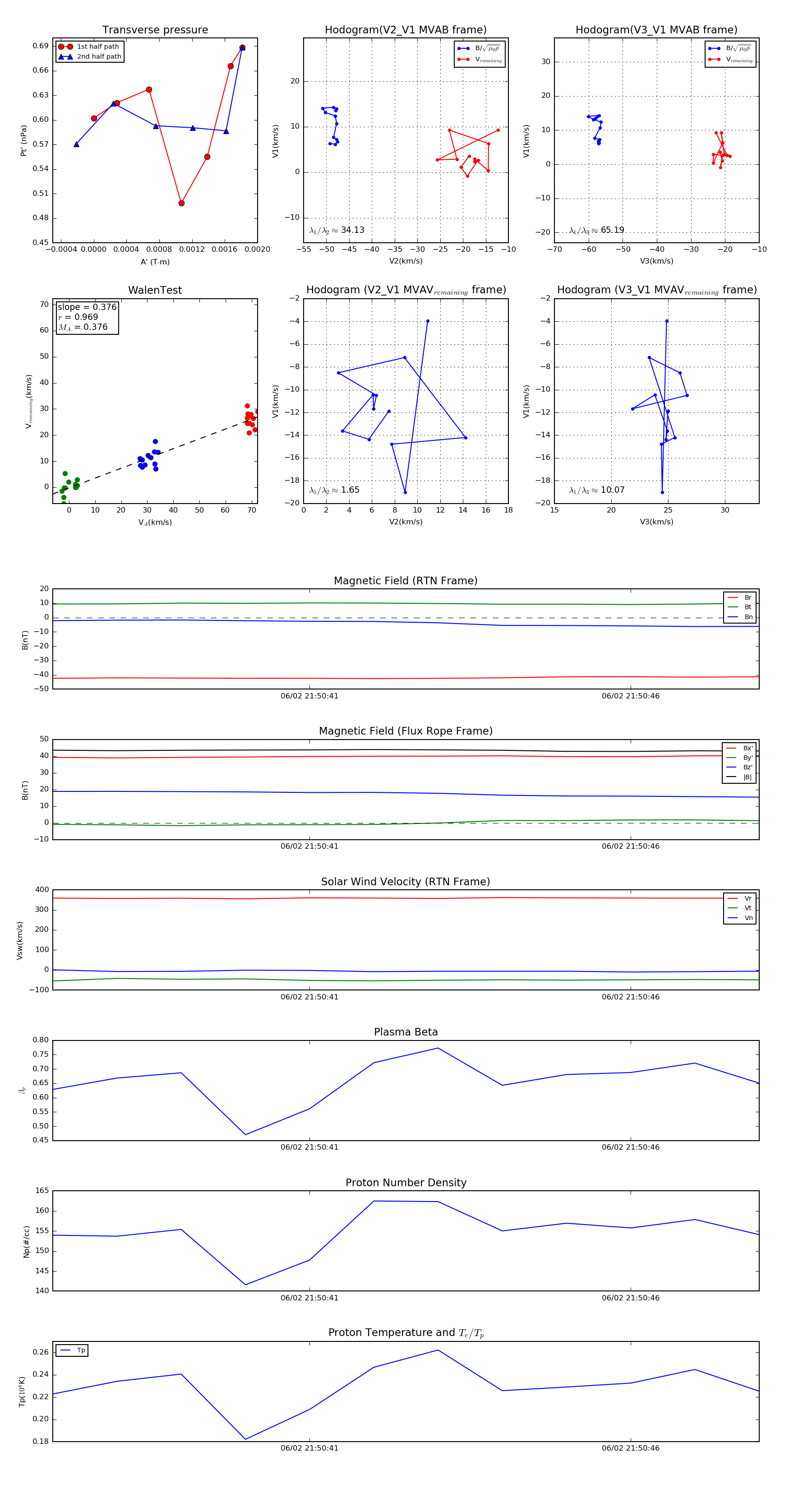The height and width of the screenshot is (1489, 812).
Task: Click the 'Np(#/cc)' y-axis label
Action: [x=26, y=1242]
